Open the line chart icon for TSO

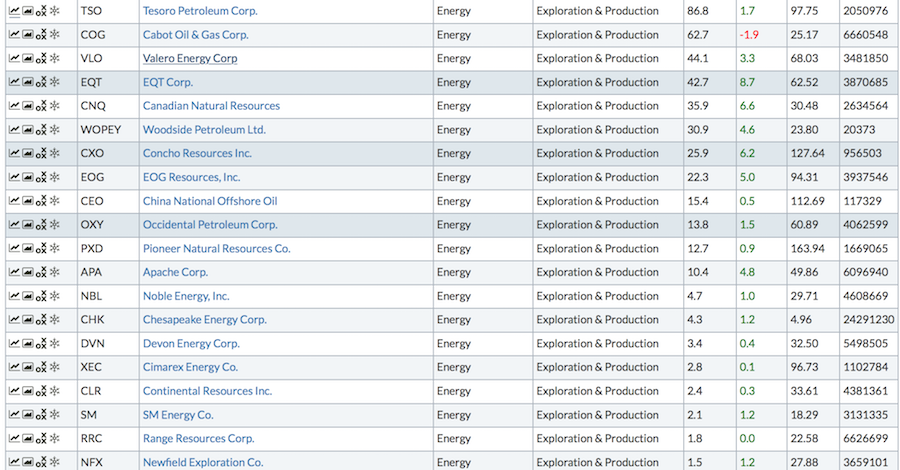point(14,10)
